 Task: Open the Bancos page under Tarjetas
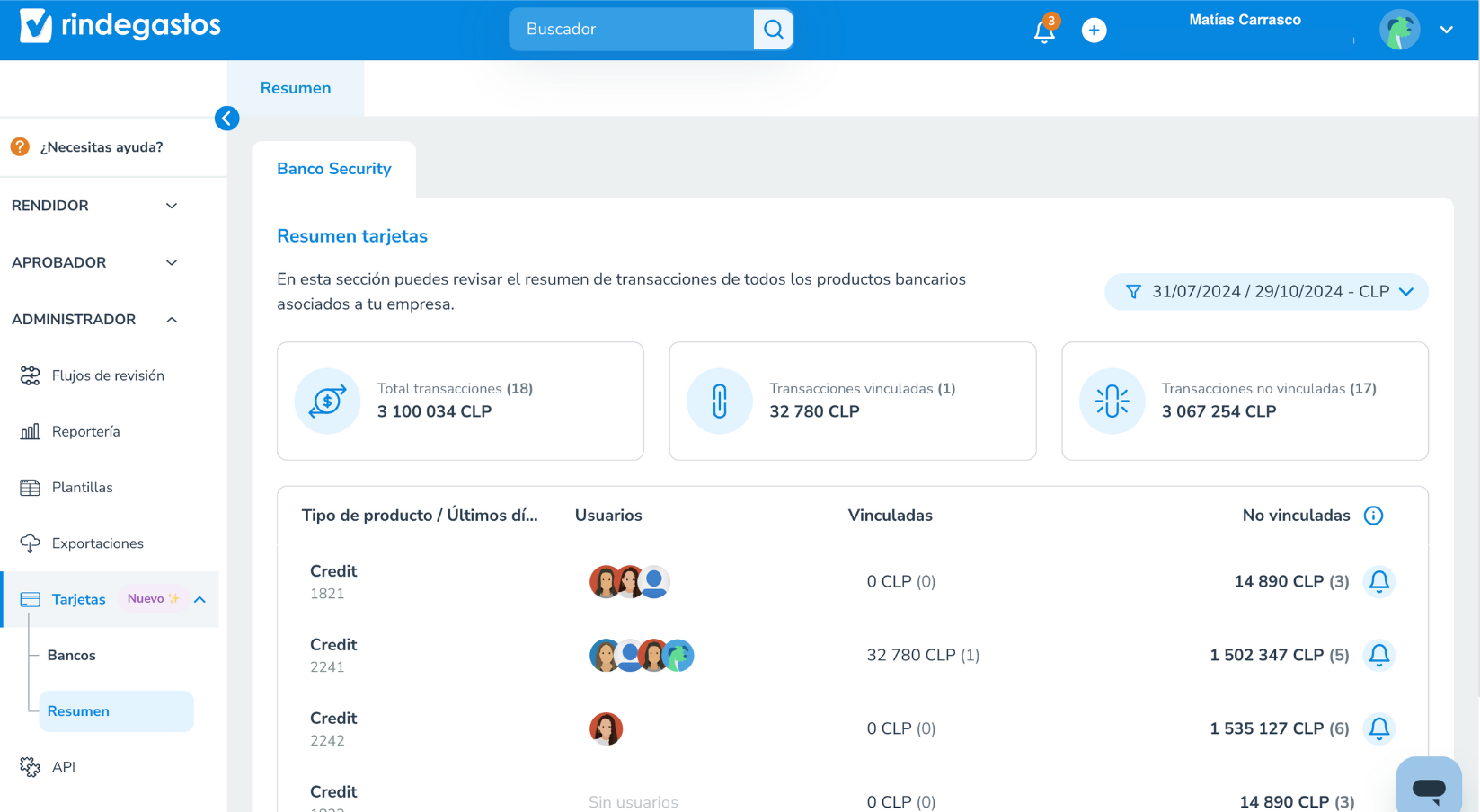click(x=71, y=655)
